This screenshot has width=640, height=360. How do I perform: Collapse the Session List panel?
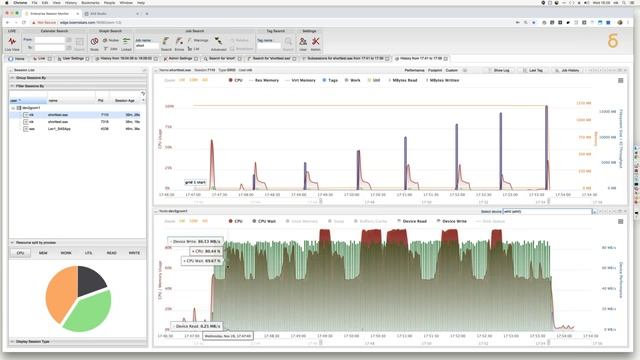point(11,70)
